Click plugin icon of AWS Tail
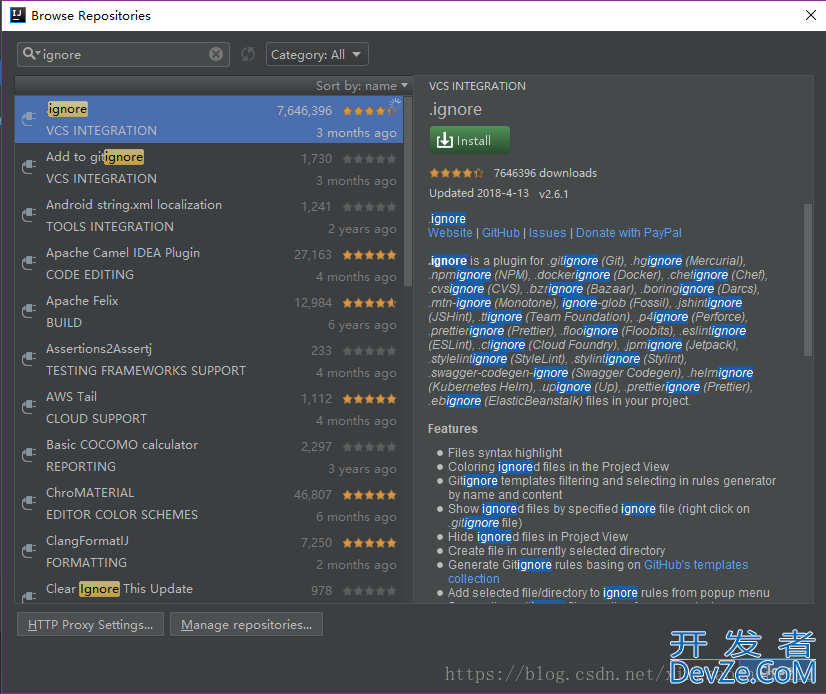The height and width of the screenshot is (694, 826). coord(29,407)
